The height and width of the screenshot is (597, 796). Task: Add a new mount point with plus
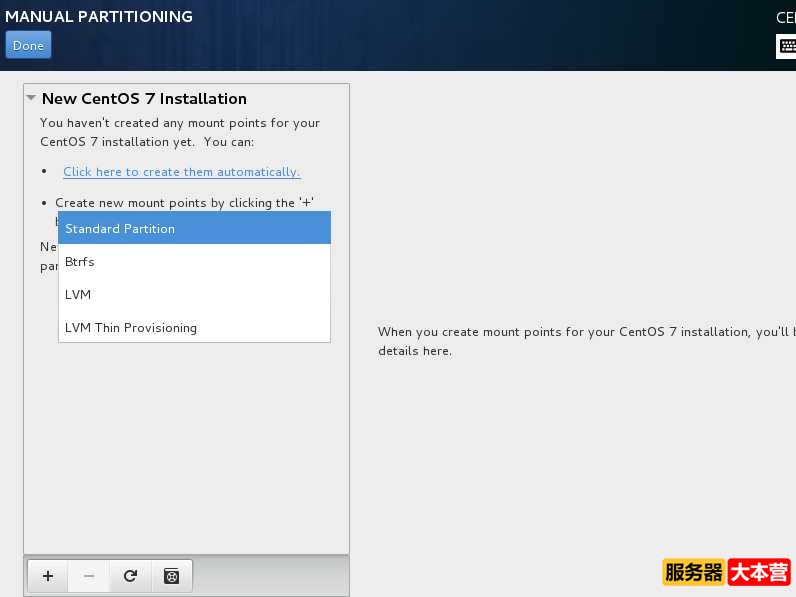[x=48, y=576]
